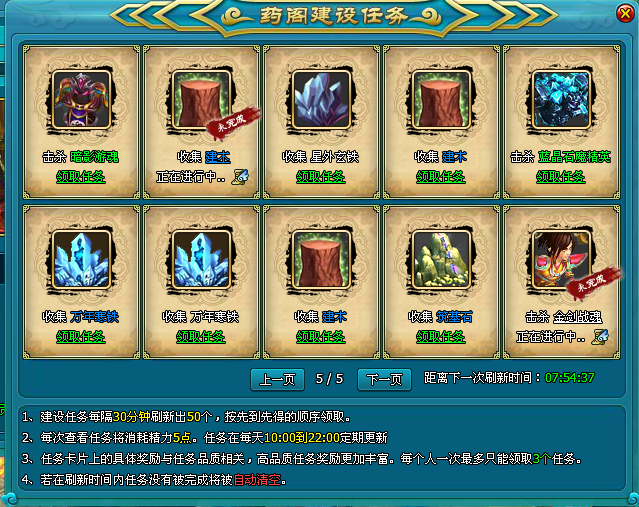Close the 药阁建设任务 window
Screen dimensions: 639x507
click(x=625, y=13)
